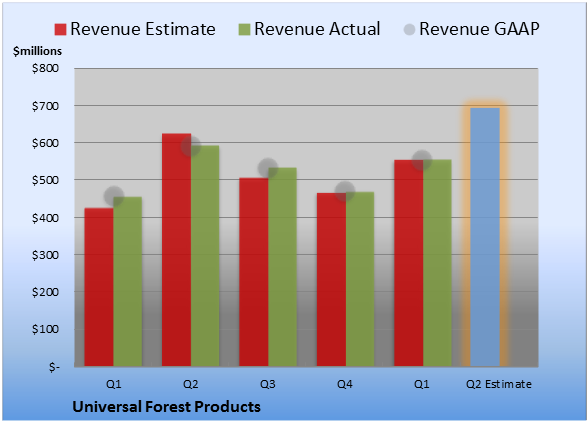The width and height of the screenshot is (588, 422).
Task: Click the '$500' y-axis label
Action: click(45, 180)
